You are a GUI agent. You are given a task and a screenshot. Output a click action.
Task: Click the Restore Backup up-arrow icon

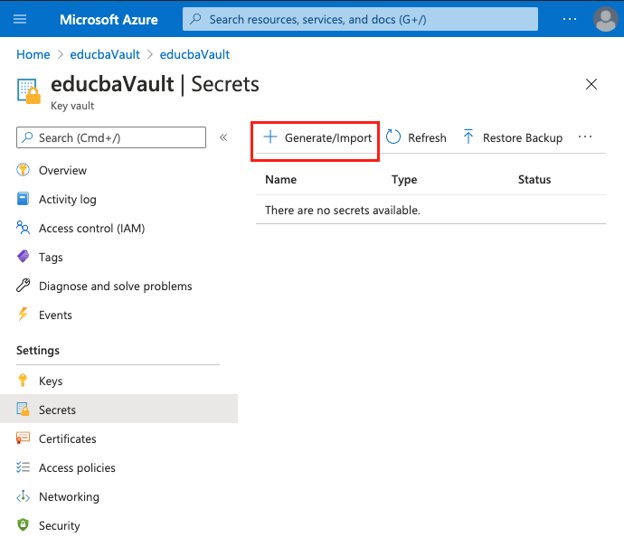pos(468,137)
